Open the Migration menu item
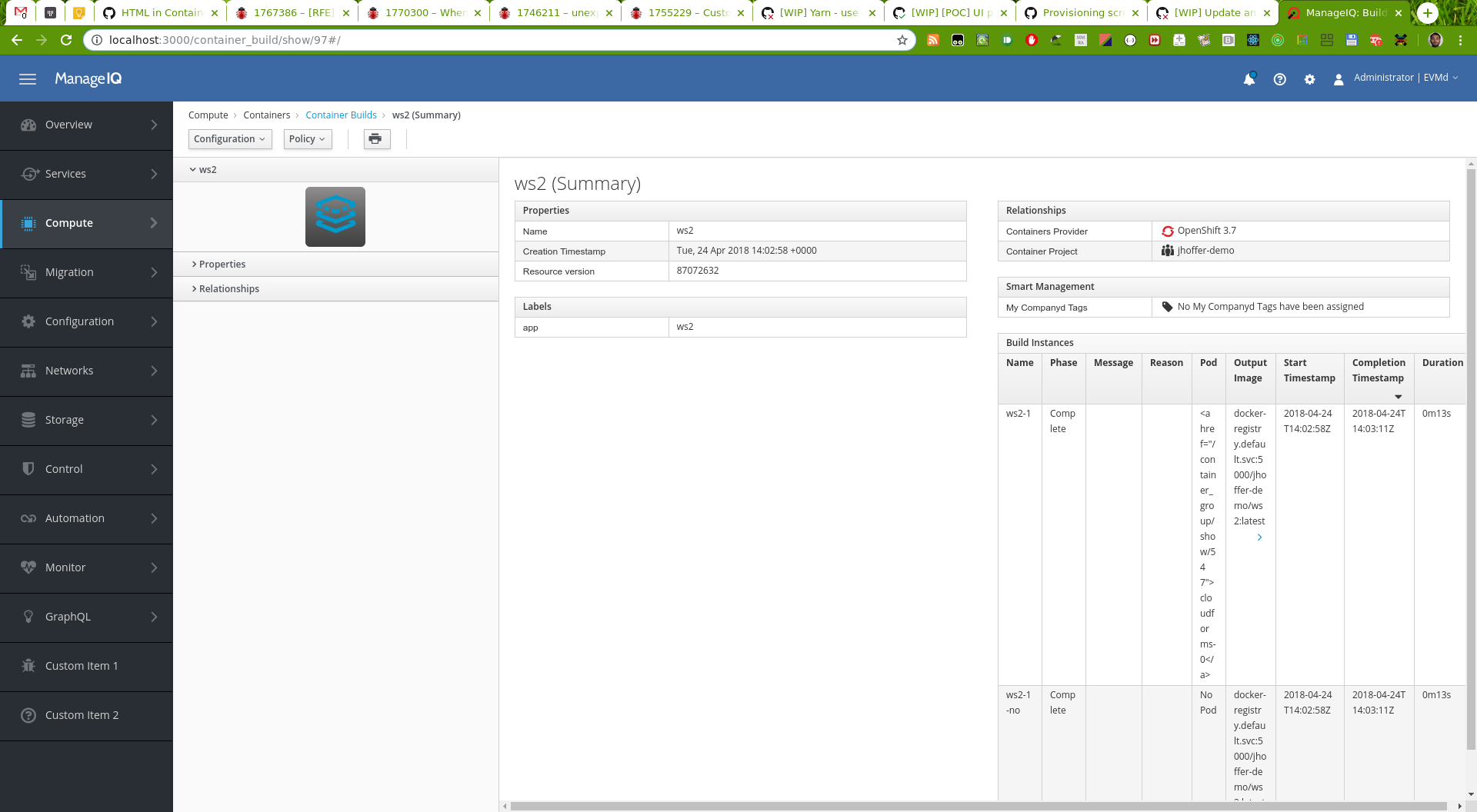Image resolution: width=1477 pixels, height=812 pixels. pos(86,272)
